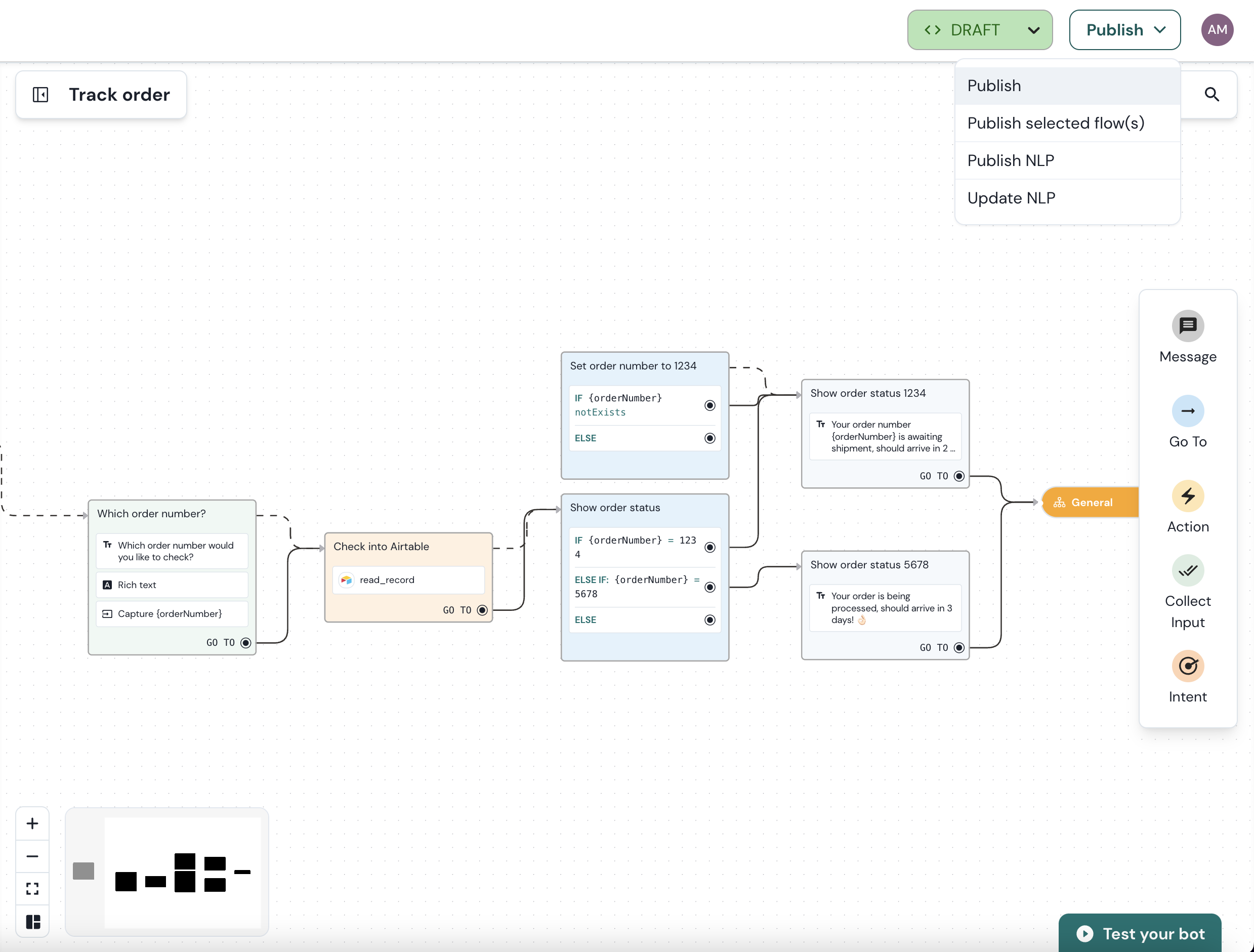Click the Action lightning bolt icon
Image resolution: width=1254 pixels, height=952 pixels.
1187,496
